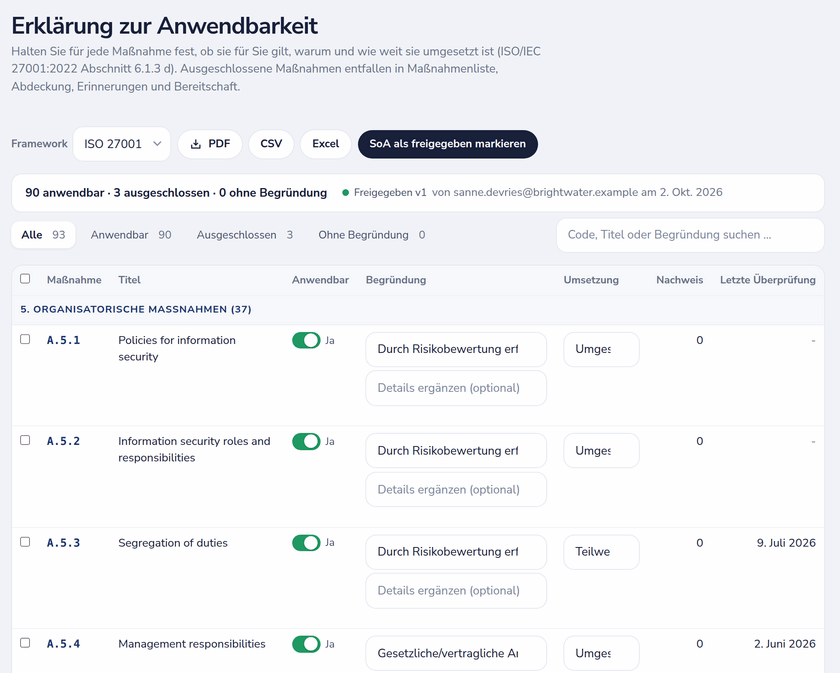Screen dimensions: 840x673
Task: Export the table as Excel
Action: tap(326, 144)
